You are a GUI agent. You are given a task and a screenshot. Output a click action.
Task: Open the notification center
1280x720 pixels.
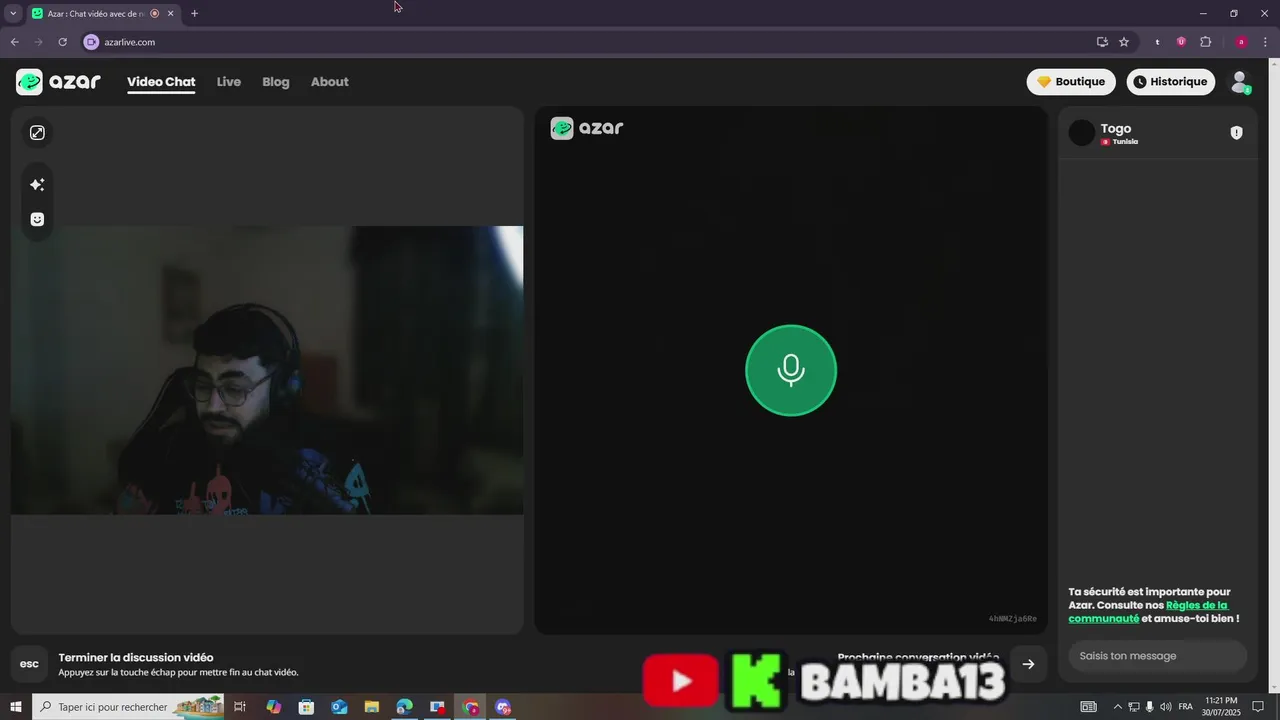1258,707
